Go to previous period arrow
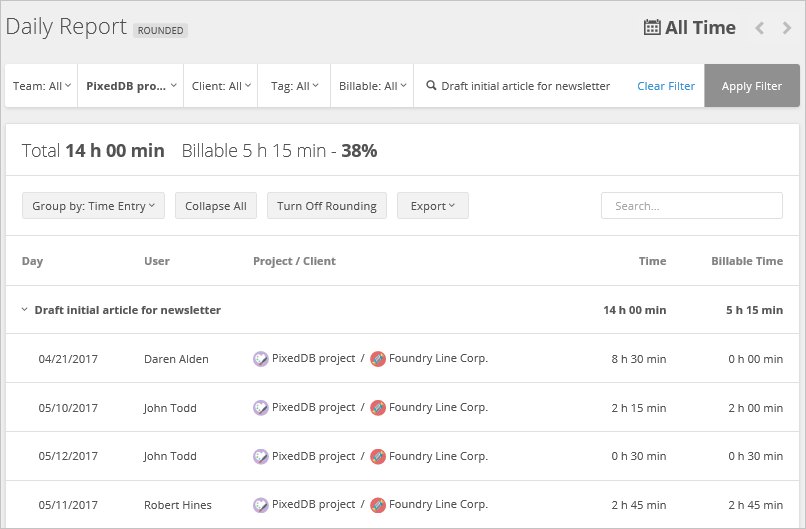This screenshot has width=806, height=529. 759,28
